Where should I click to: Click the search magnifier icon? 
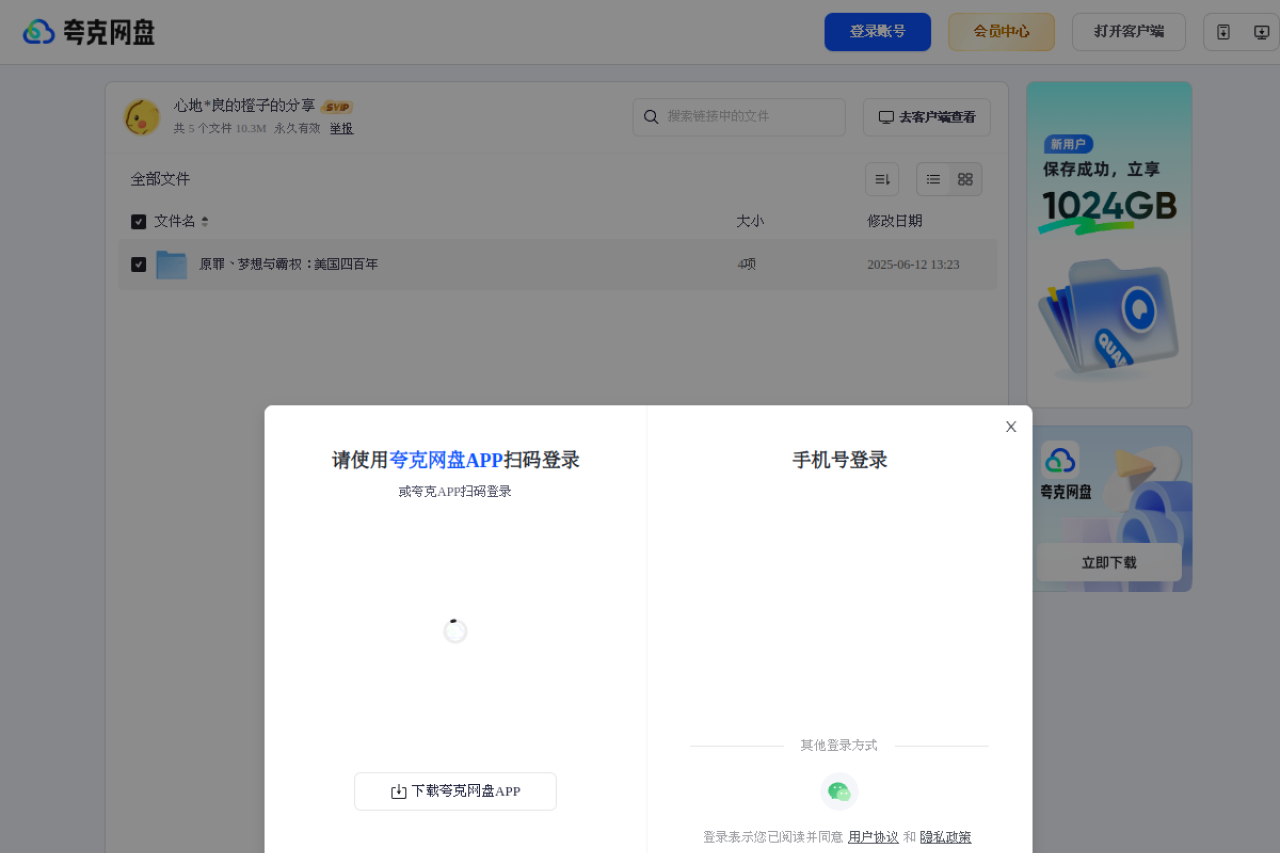coord(651,117)
